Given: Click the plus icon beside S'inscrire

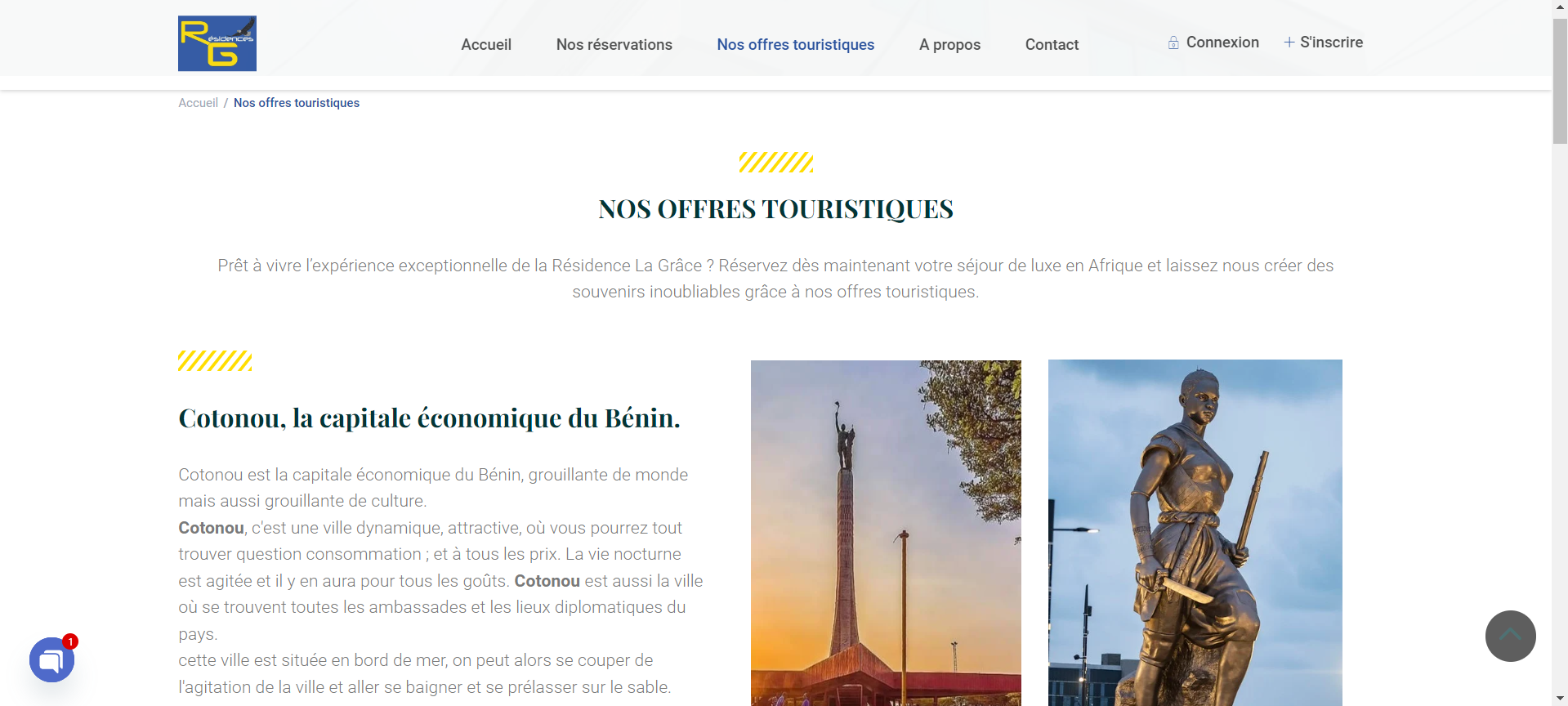Looking at the screenshot, I should tap(1289, 42).
